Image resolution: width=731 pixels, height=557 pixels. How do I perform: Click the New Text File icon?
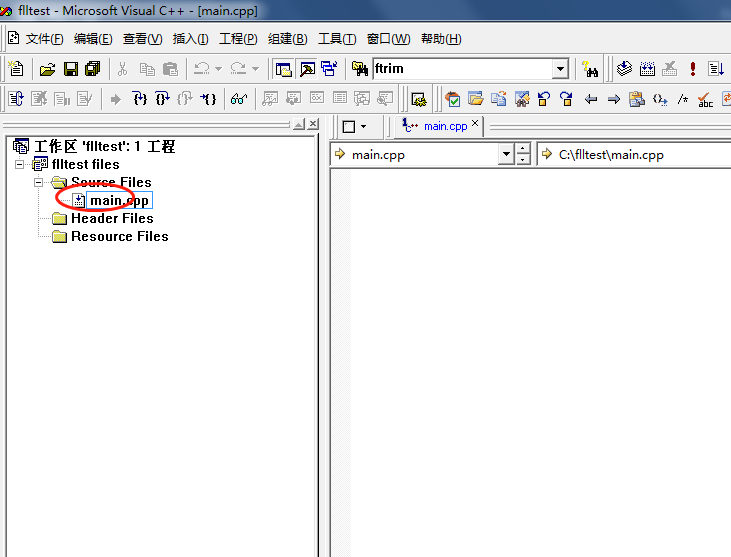tap(16, 69)
